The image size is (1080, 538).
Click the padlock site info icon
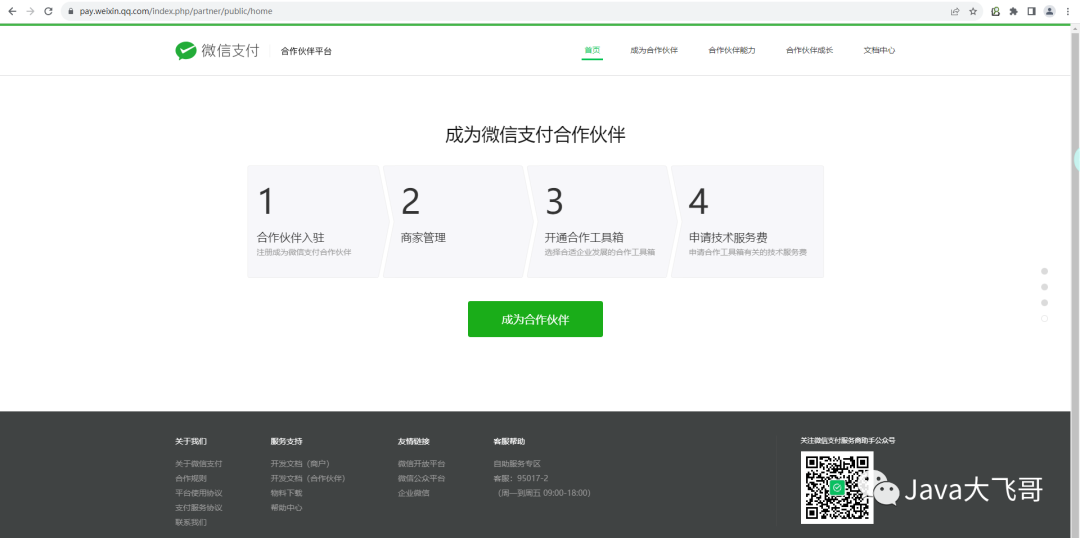pos(70,12)
